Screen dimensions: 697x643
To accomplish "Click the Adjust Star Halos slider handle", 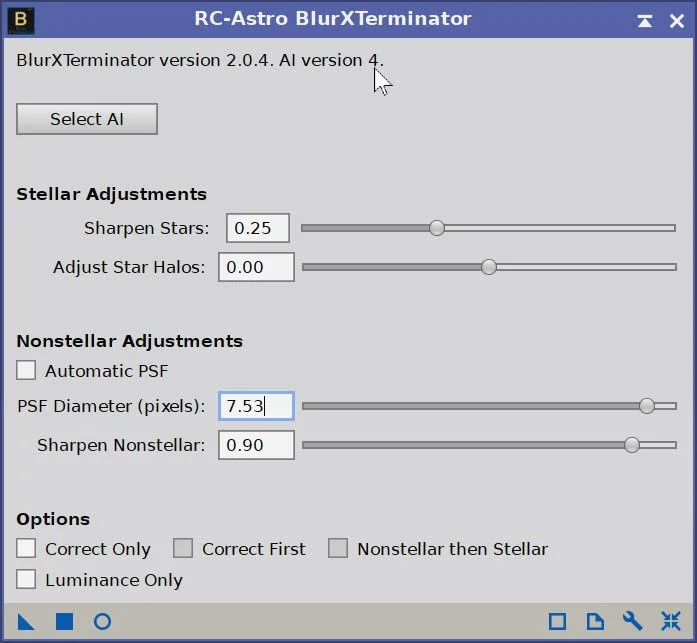I will (489, 267).
